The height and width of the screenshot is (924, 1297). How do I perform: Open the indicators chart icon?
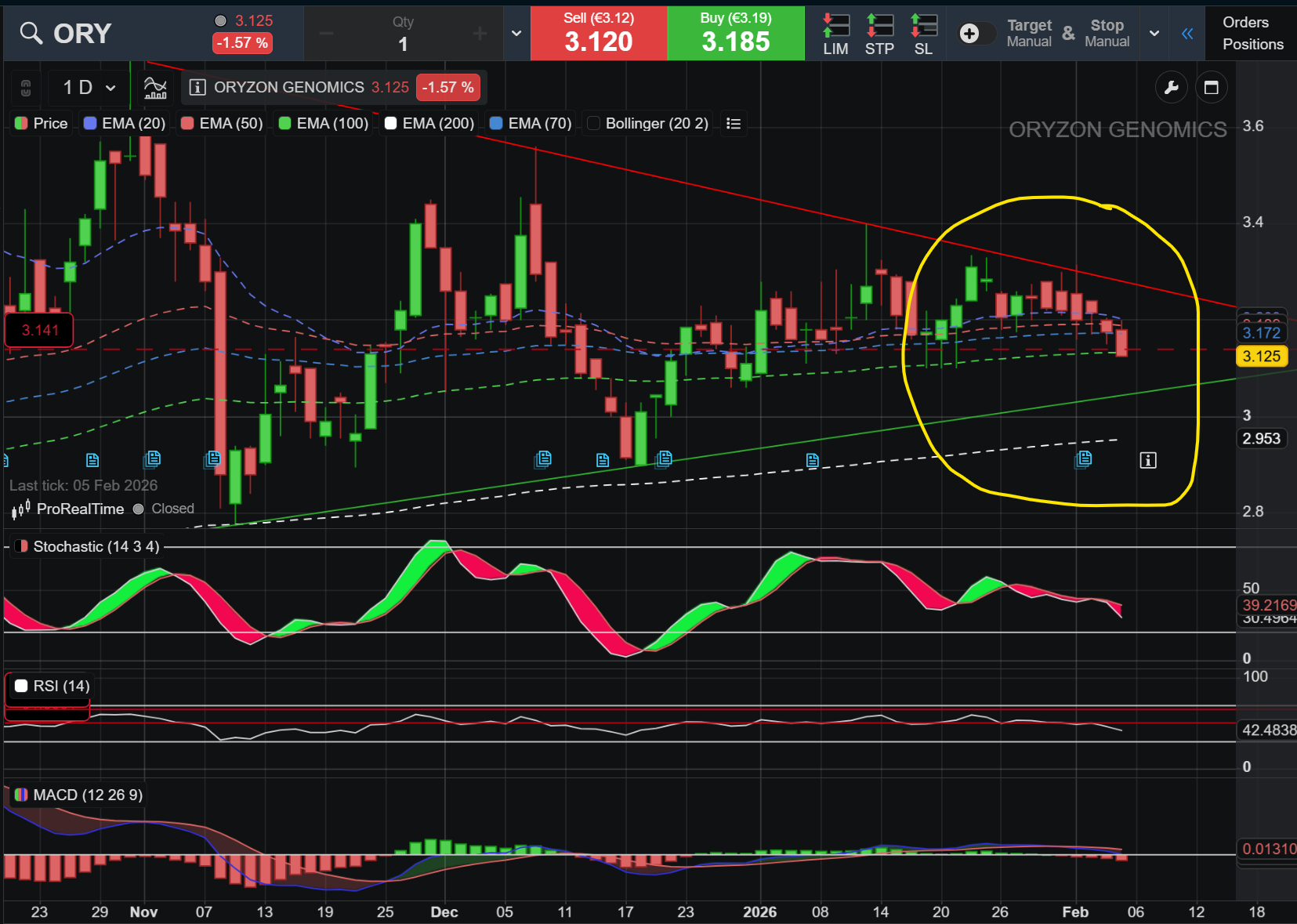(155, 88)
